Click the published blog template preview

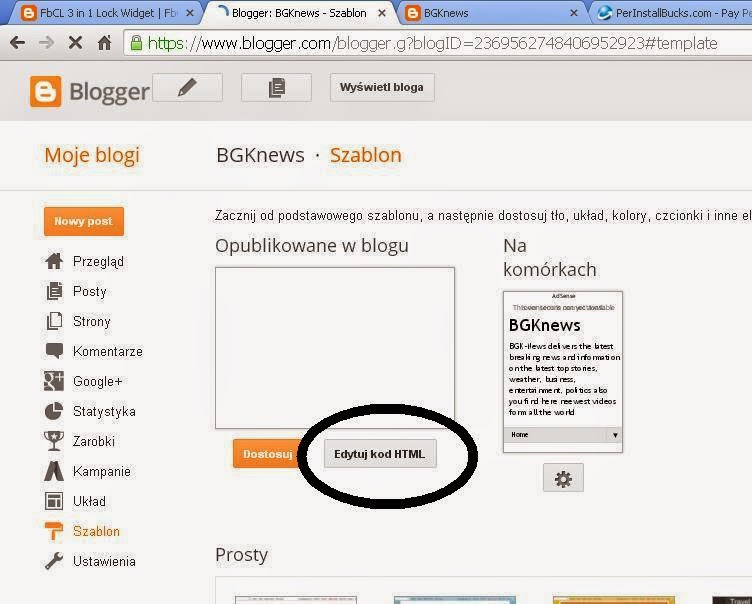(x=335, y=348)
